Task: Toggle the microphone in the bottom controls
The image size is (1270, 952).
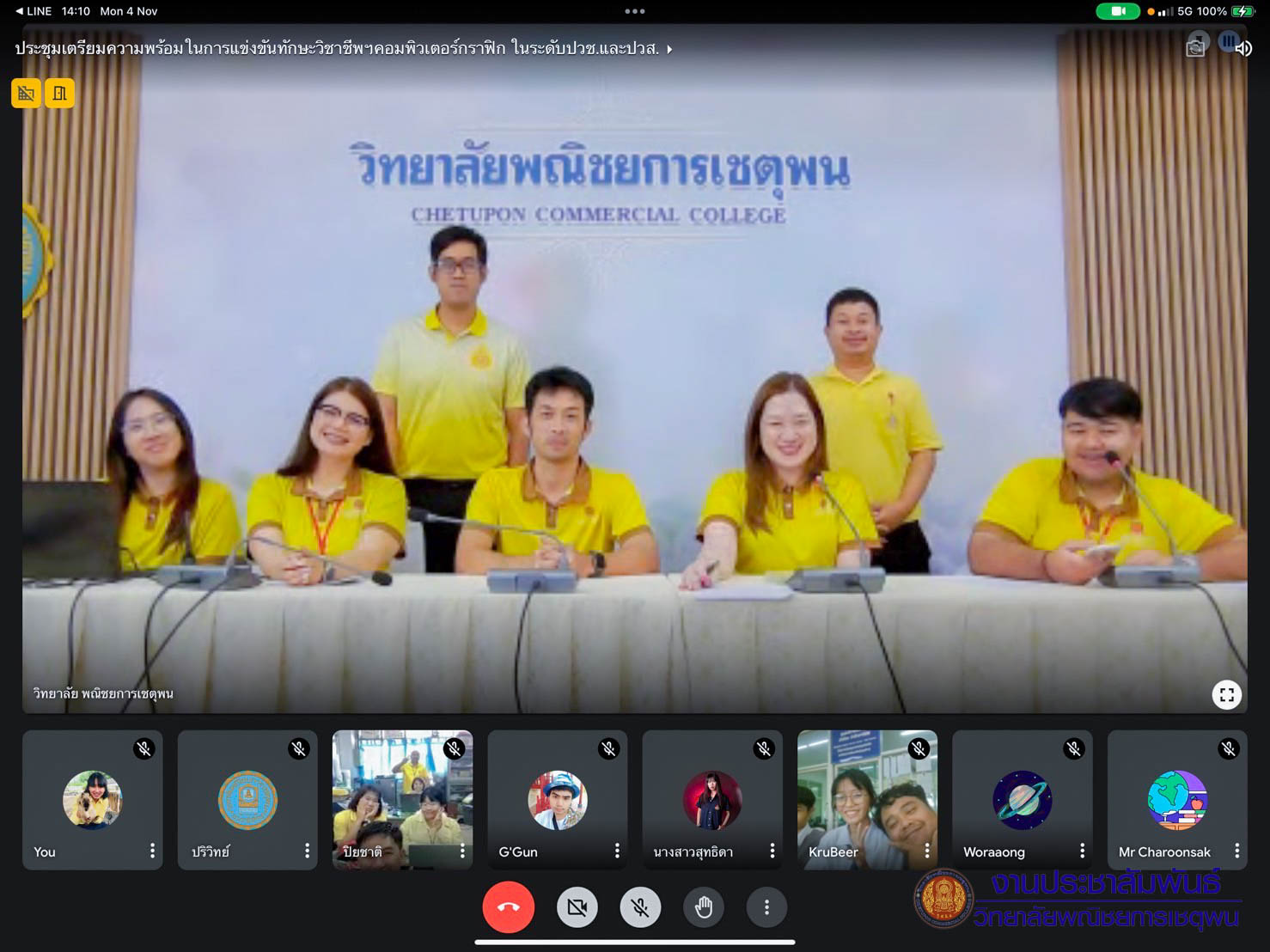Action: click(x=640, y=907)
